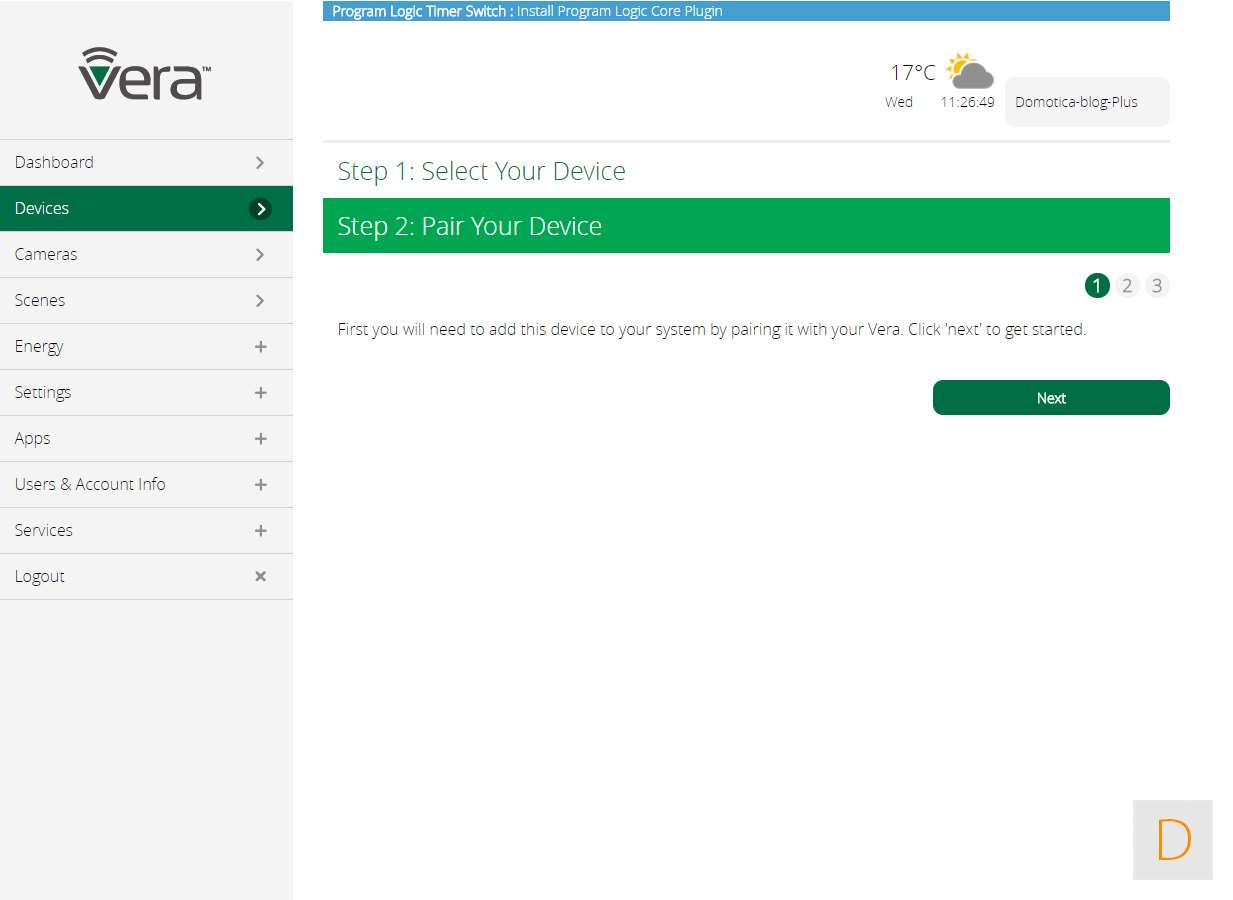Screen dimensions: 1233x900
Task: Click the Logout X icon
Action: (260, 576)
